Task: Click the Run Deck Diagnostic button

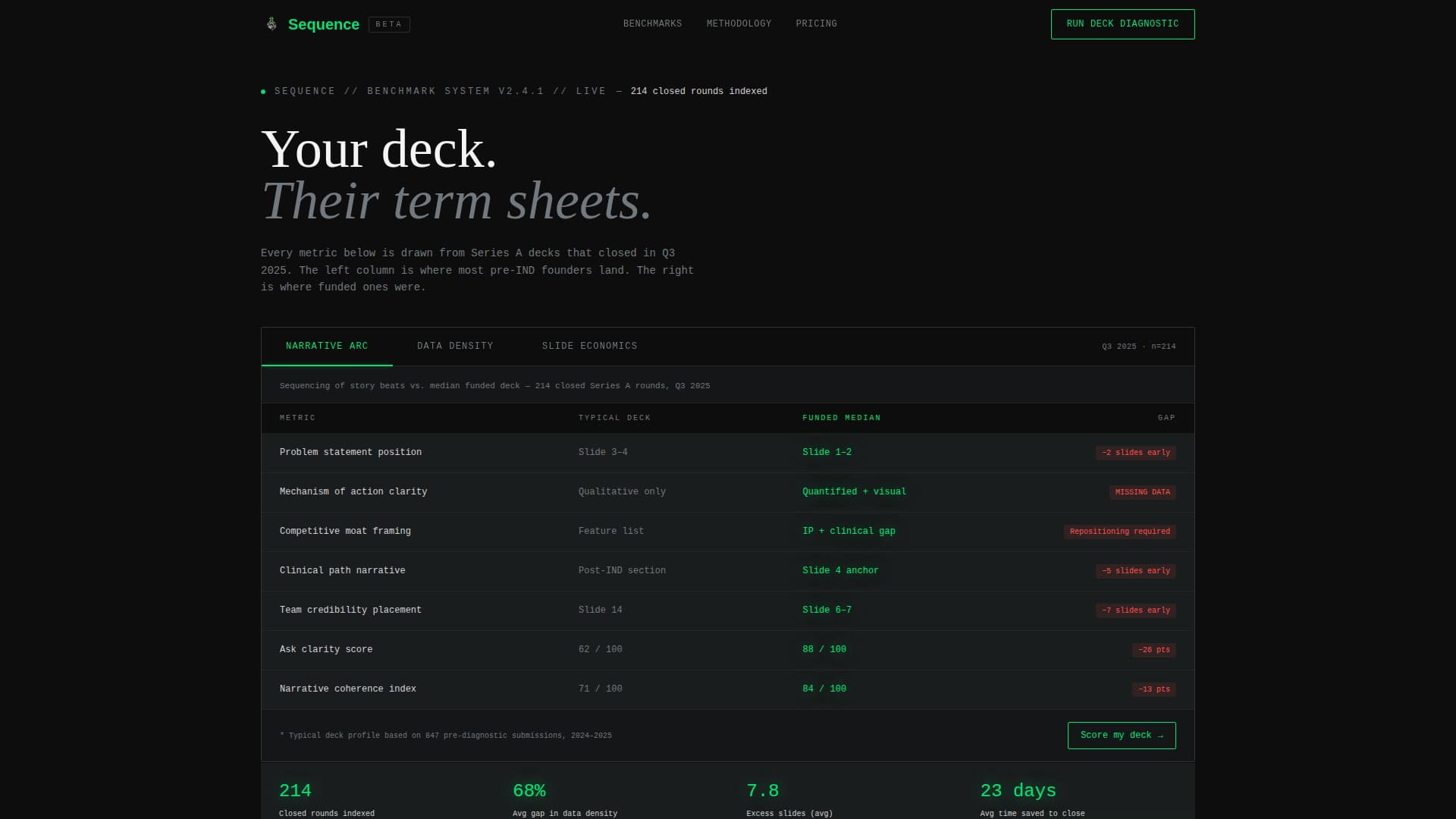Action: (x=1122, y=24)
